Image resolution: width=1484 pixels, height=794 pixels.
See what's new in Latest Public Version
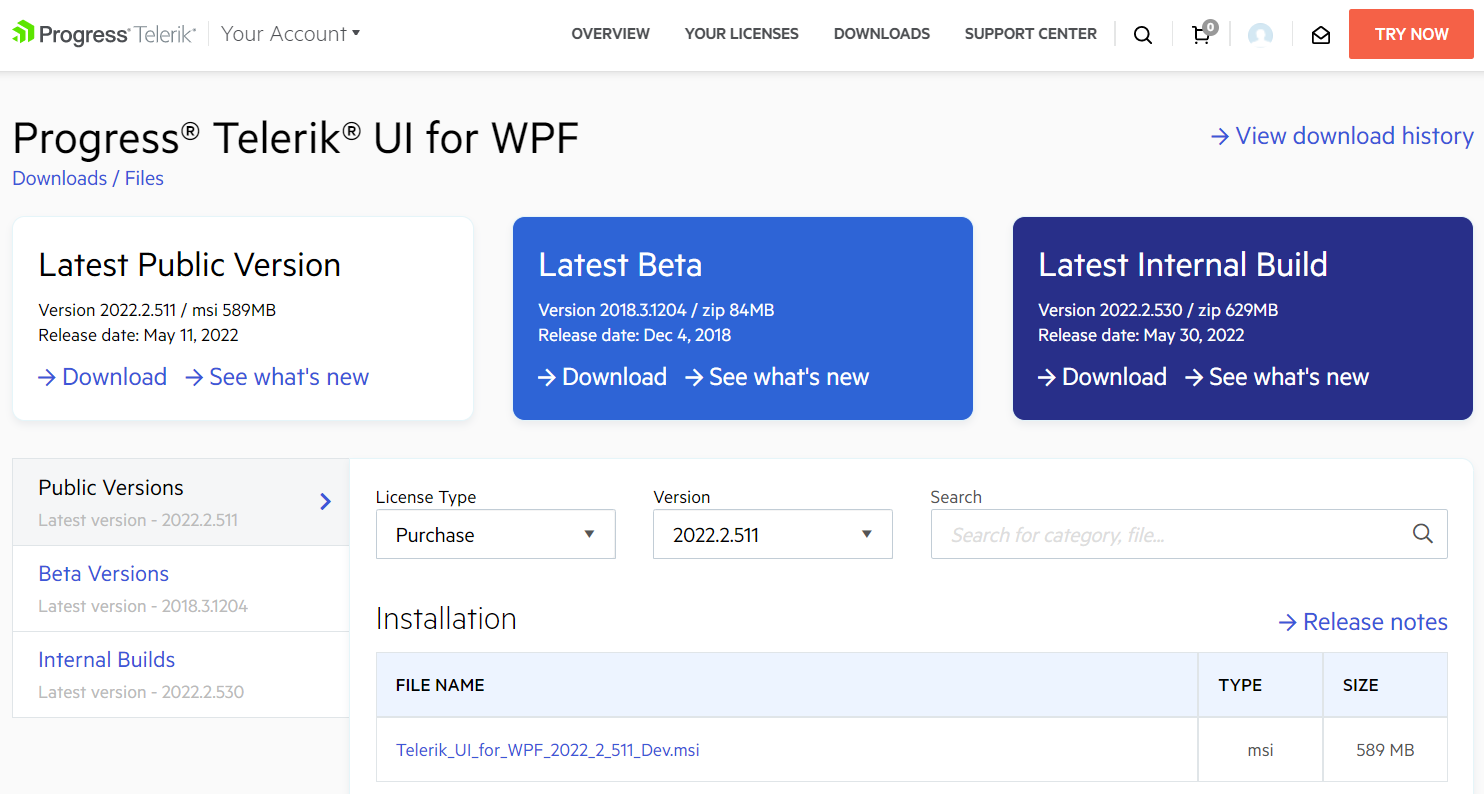(277, 377)
